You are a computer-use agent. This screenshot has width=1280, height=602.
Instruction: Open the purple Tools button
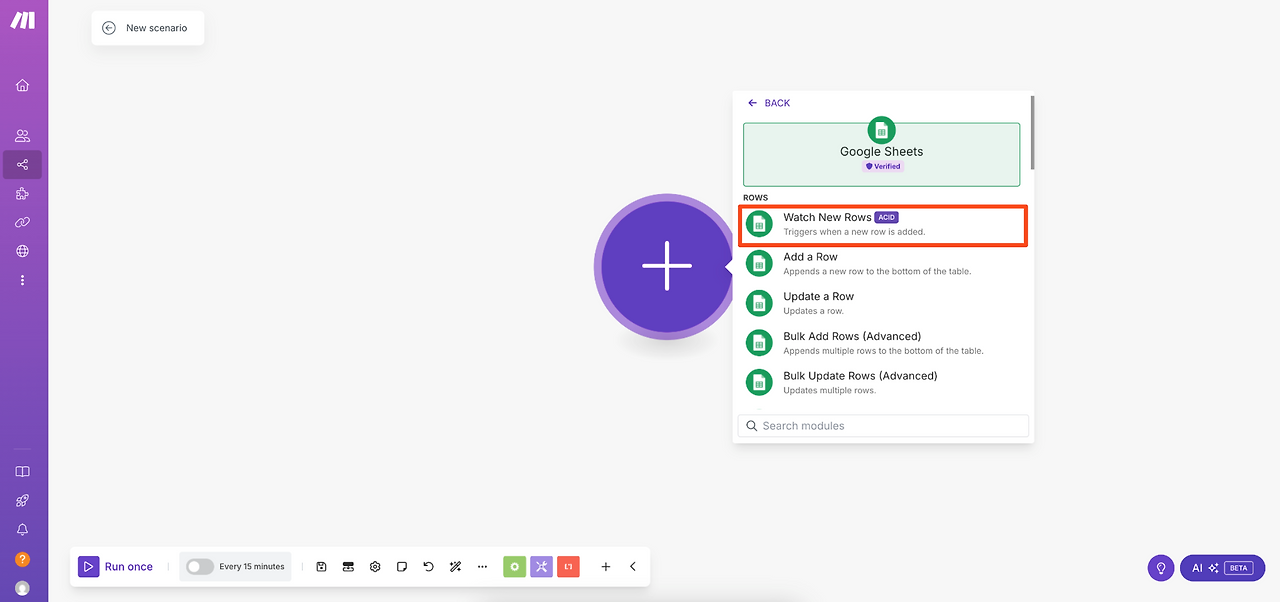[x=541, y=567]
